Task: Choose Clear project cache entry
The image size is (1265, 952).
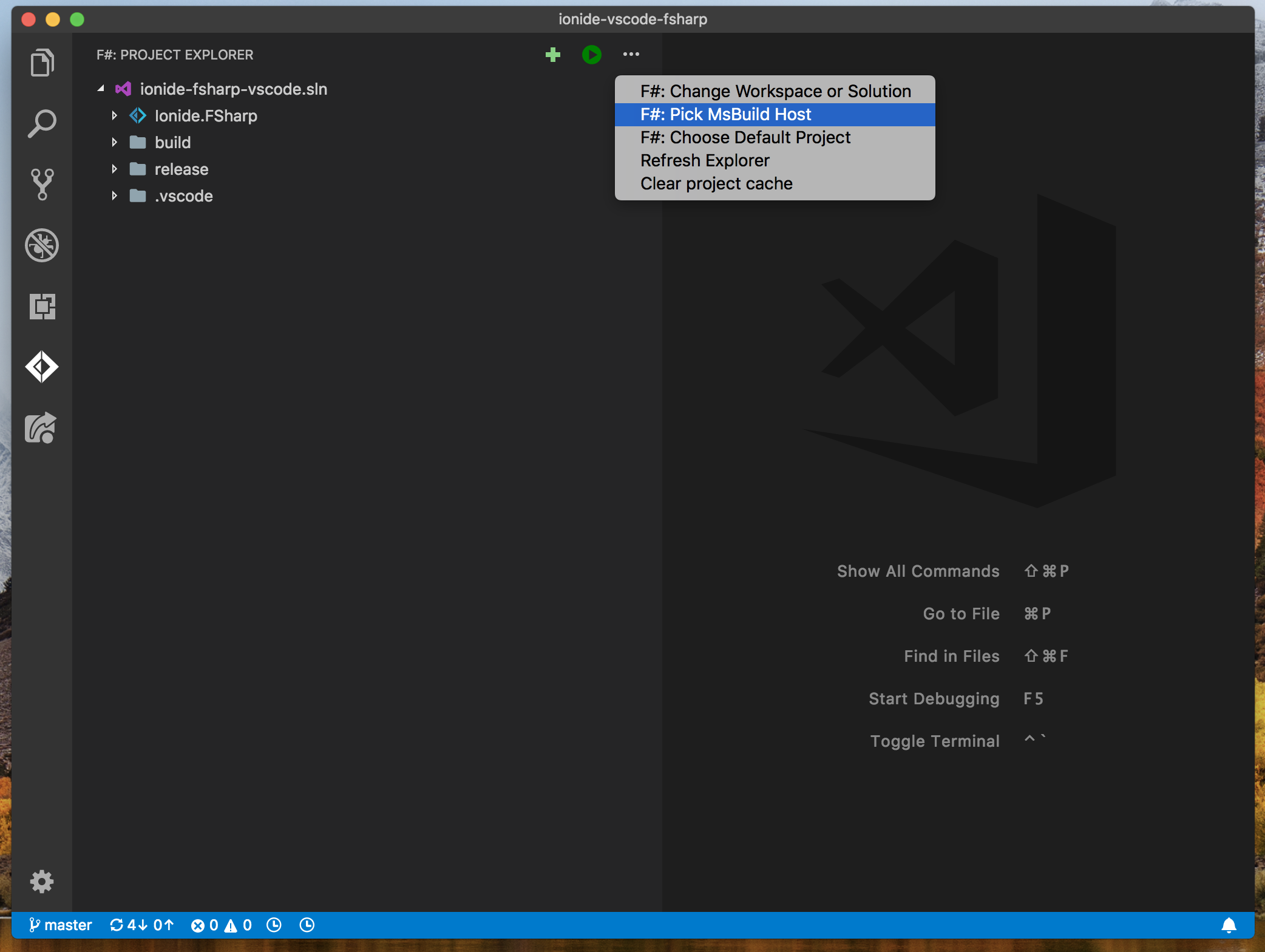Action: [x=775, y=183]
